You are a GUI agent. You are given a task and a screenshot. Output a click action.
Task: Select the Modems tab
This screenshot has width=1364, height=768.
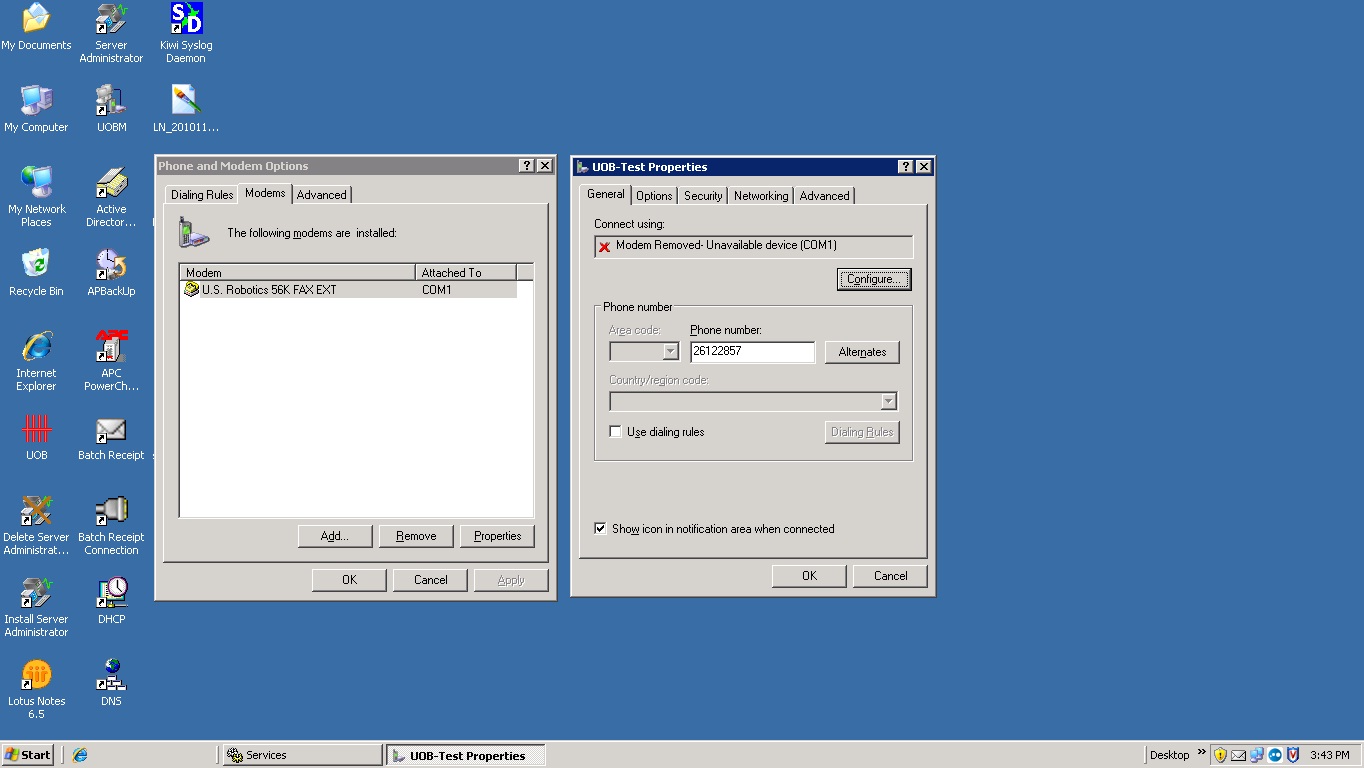265,193
